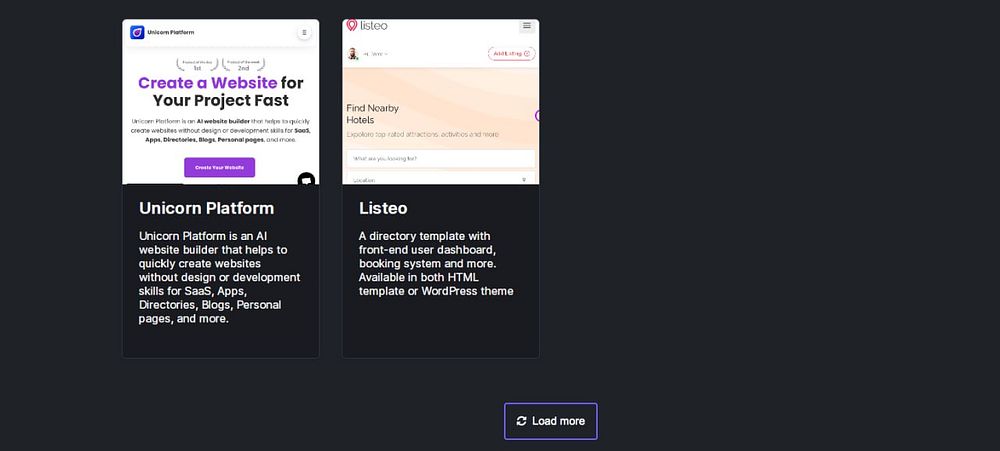
Task: Open the Location dropdown in Listeo preview
Action: (x=441, y=179)
